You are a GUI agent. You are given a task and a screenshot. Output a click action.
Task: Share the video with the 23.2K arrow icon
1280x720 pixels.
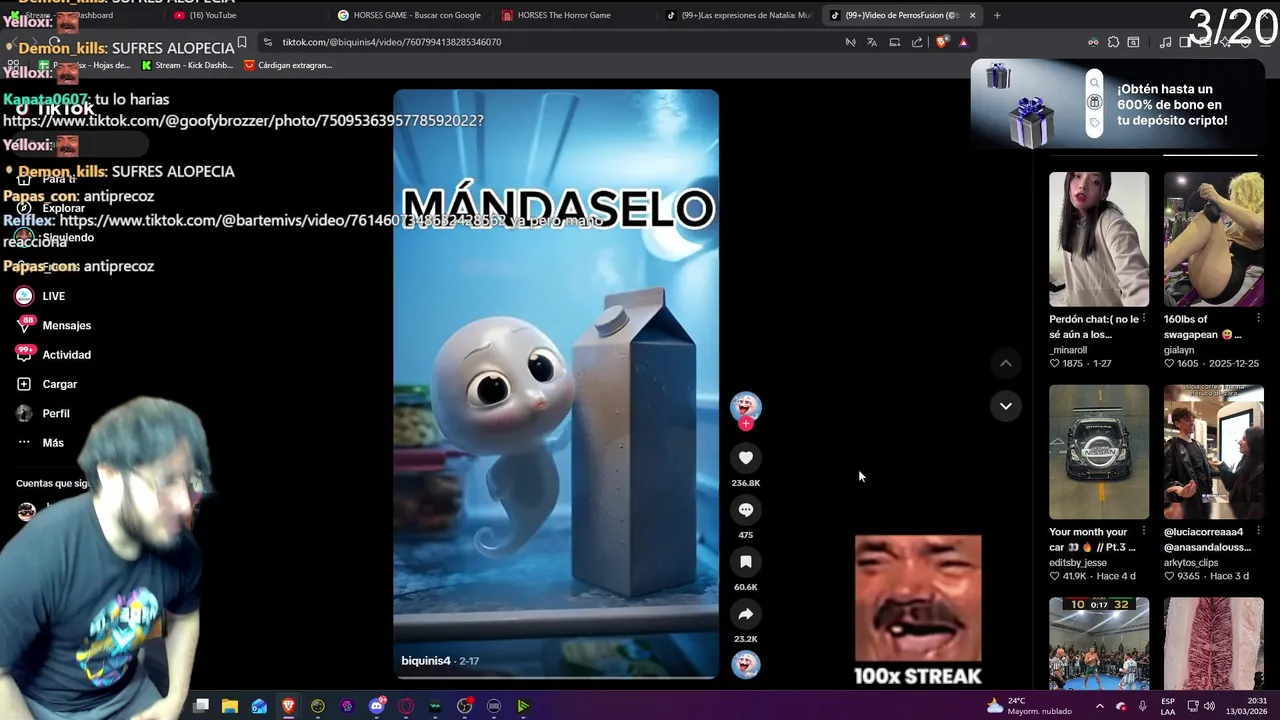pyautogui.click(x=745, y=614)
